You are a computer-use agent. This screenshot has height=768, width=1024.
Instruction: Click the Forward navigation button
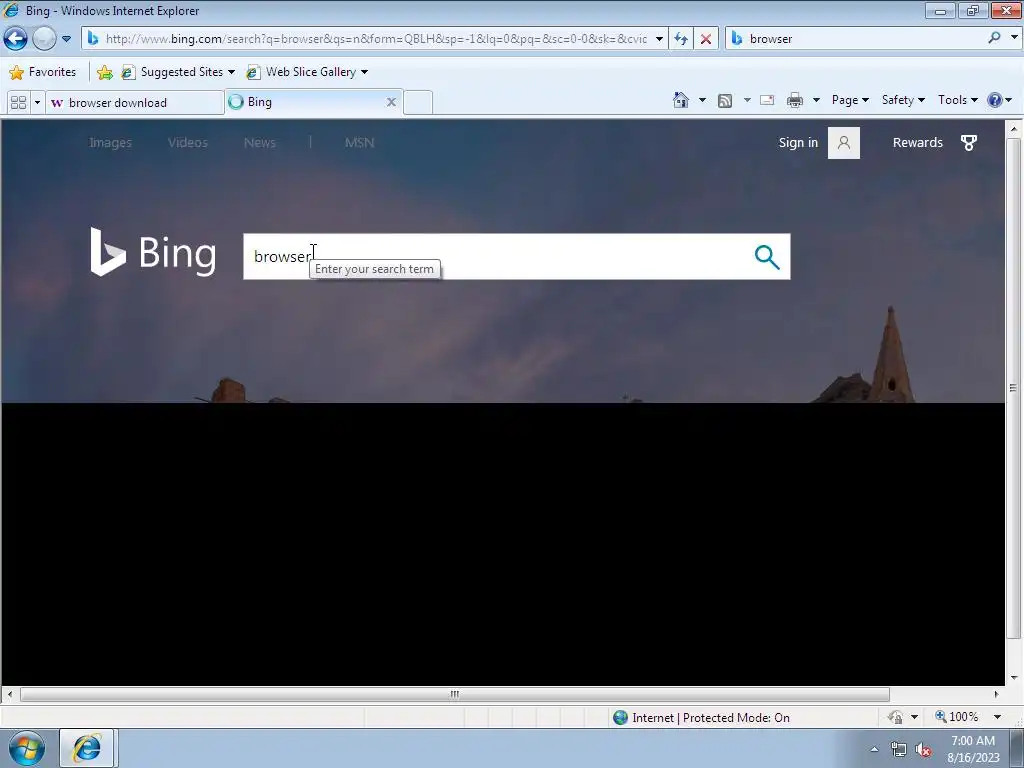[x=44, y=39]
